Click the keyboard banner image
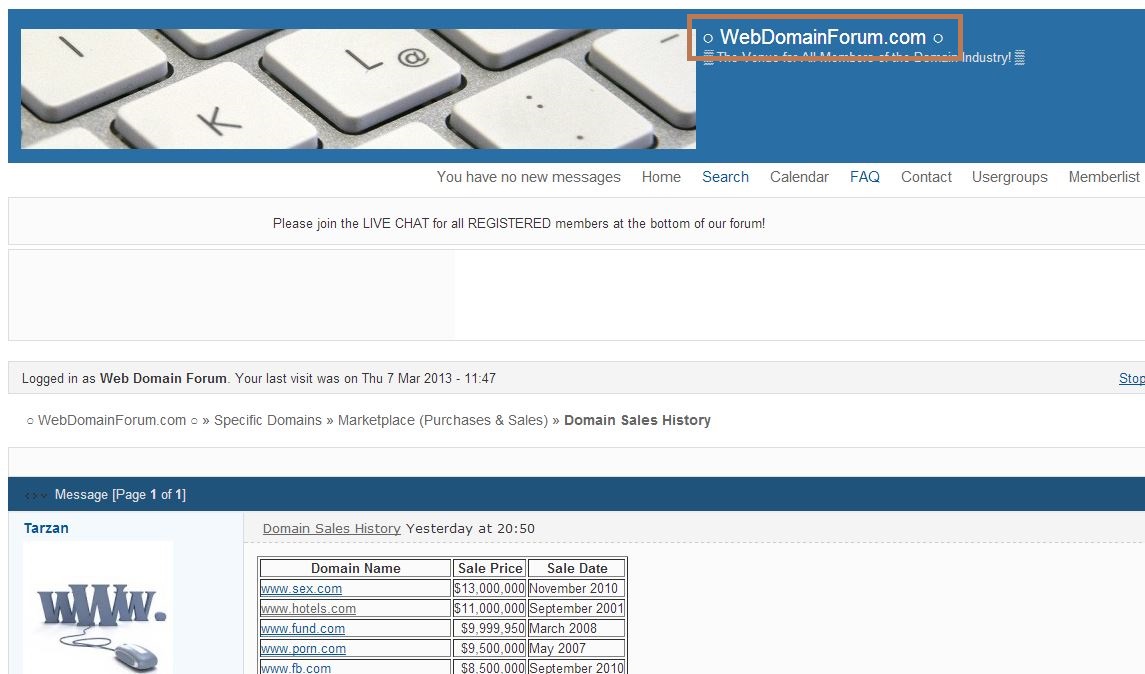This screenshot has height=674, width=1145. (x=358, y=89)
